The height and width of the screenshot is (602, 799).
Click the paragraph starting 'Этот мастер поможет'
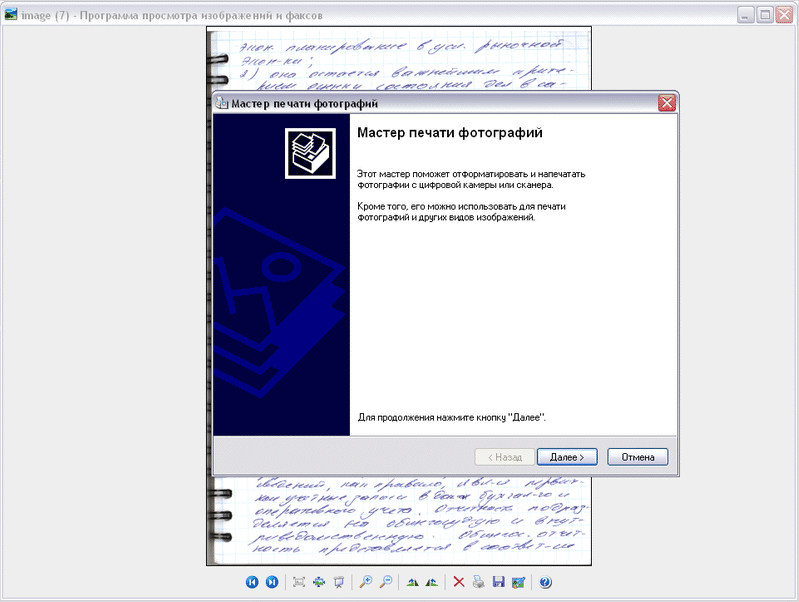(x=471, y=179)
